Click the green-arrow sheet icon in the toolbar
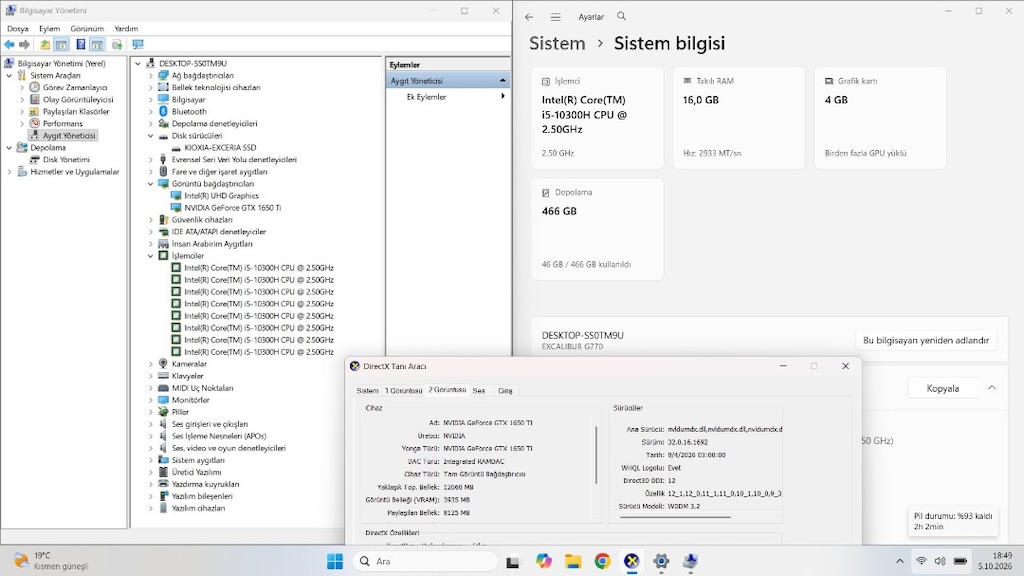The height and width of the screenshot is (576, 1024). click(117, 44)
